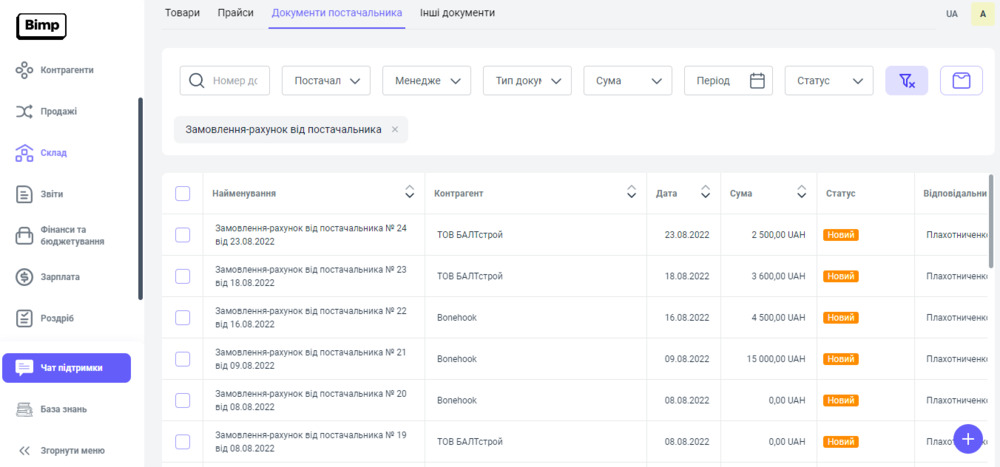Open База знань knowledge base
Image resolution: width=1000 pixels, height=467 pixels.
(x=63, y=409)
